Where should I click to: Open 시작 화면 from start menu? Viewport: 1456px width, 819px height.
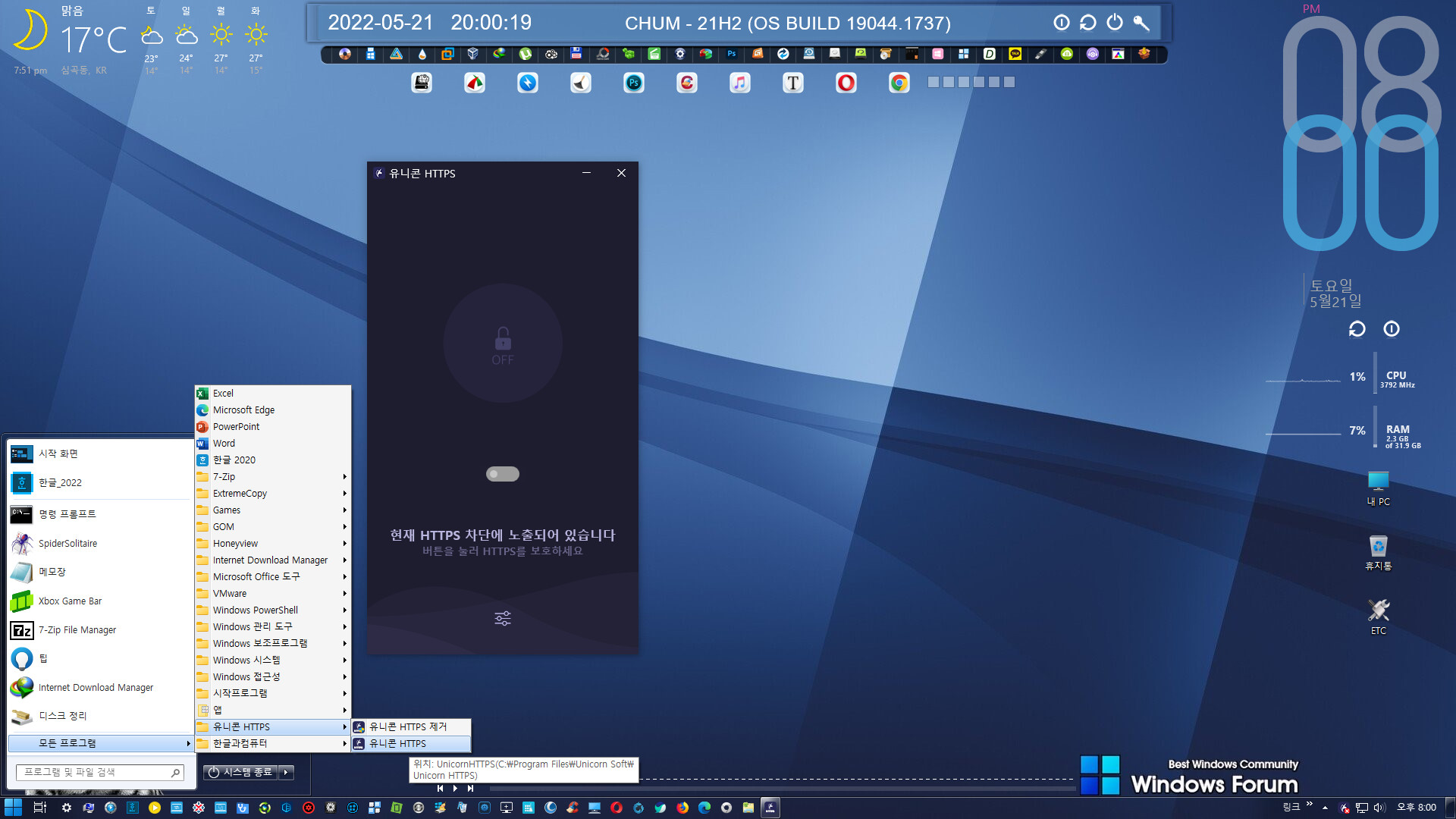coord(100,453)
